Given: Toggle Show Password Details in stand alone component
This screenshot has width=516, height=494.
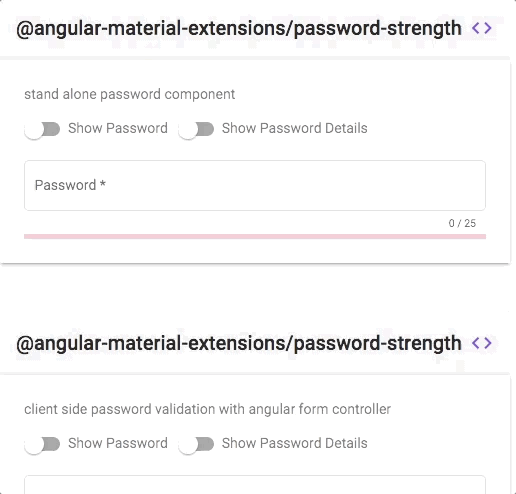Looking at the screenshot, I should point(196,129).
